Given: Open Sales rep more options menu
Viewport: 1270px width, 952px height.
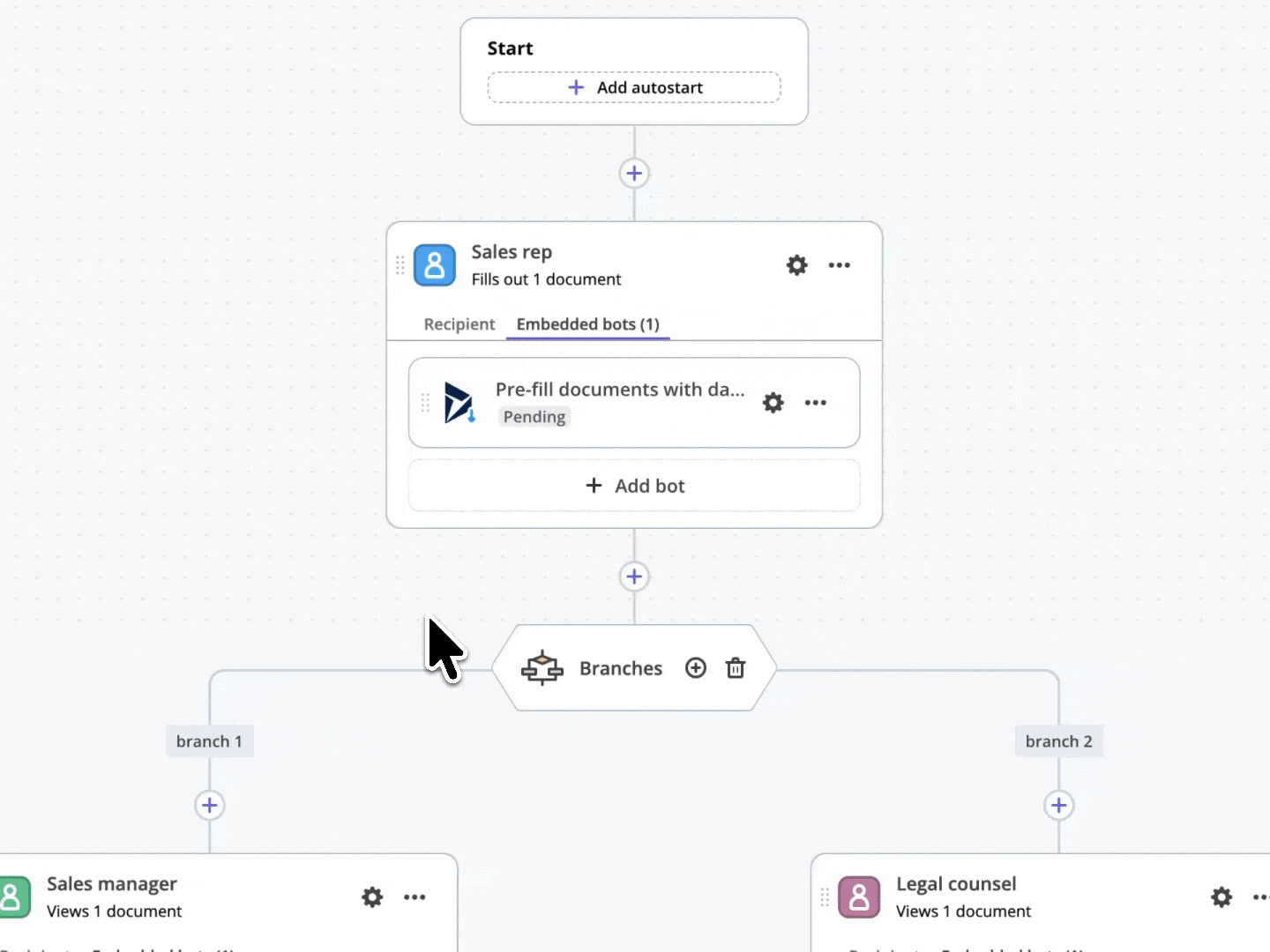Looking at the screenshot, I should pos(839,265).
